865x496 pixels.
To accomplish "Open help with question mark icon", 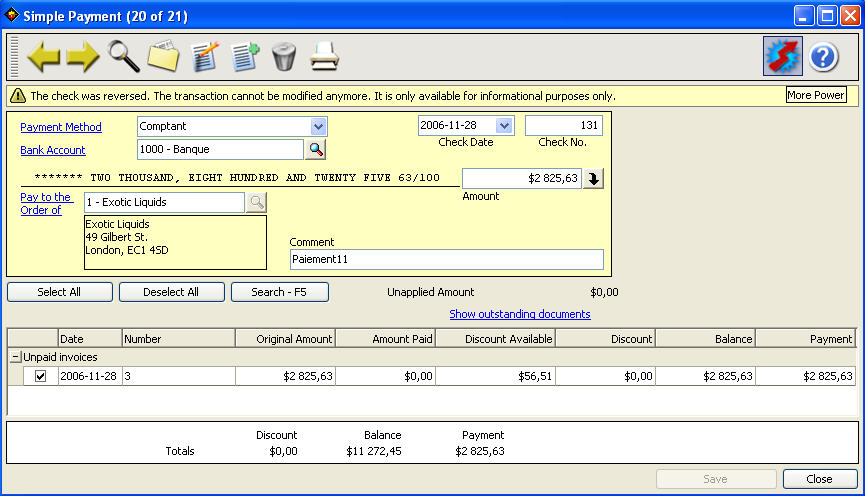I will 824,56.
